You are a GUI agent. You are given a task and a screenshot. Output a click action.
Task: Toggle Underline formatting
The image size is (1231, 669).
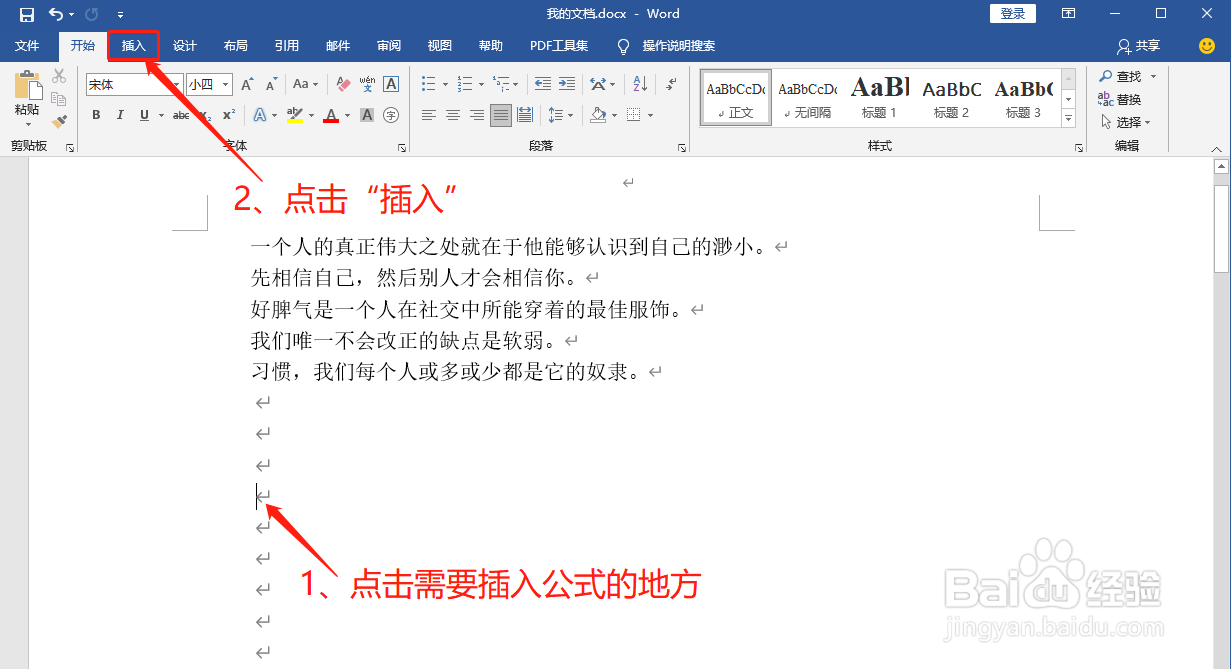coord(144,114)
